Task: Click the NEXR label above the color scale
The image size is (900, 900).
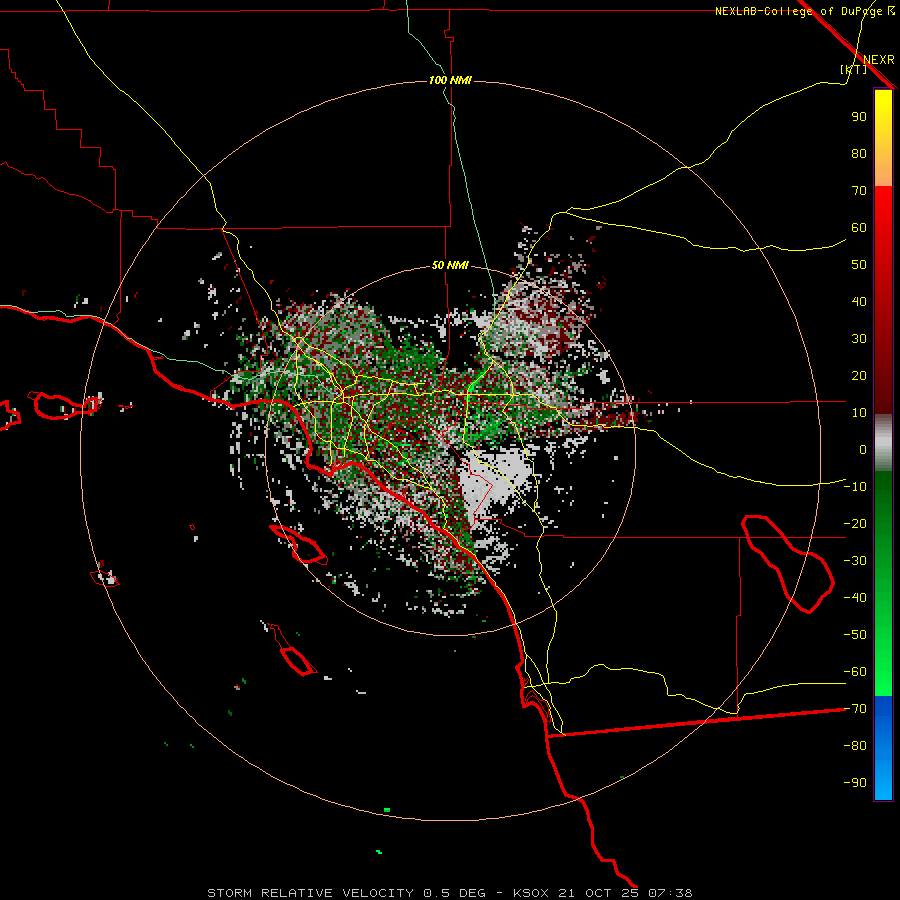Action: coord(879,60)
